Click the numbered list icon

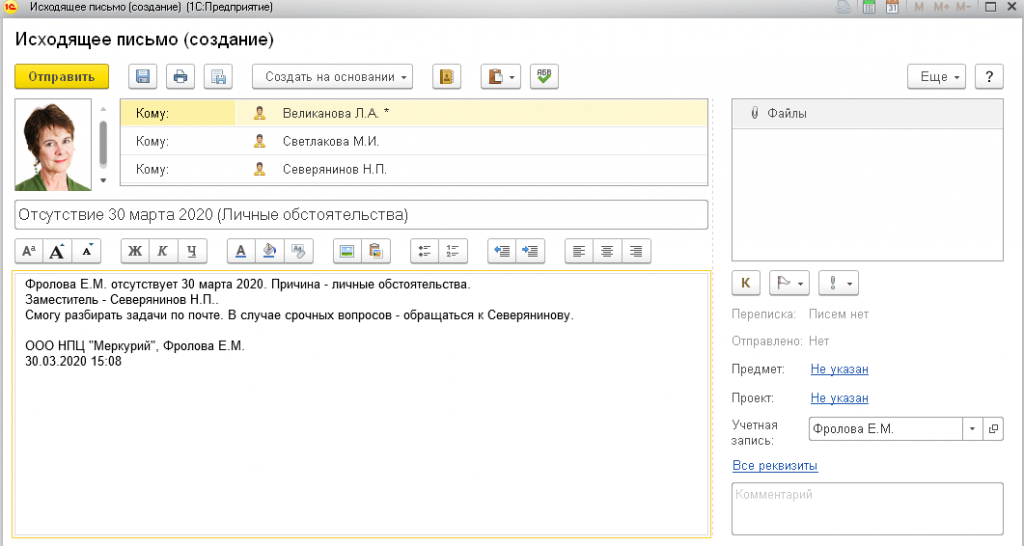point(454,251)
